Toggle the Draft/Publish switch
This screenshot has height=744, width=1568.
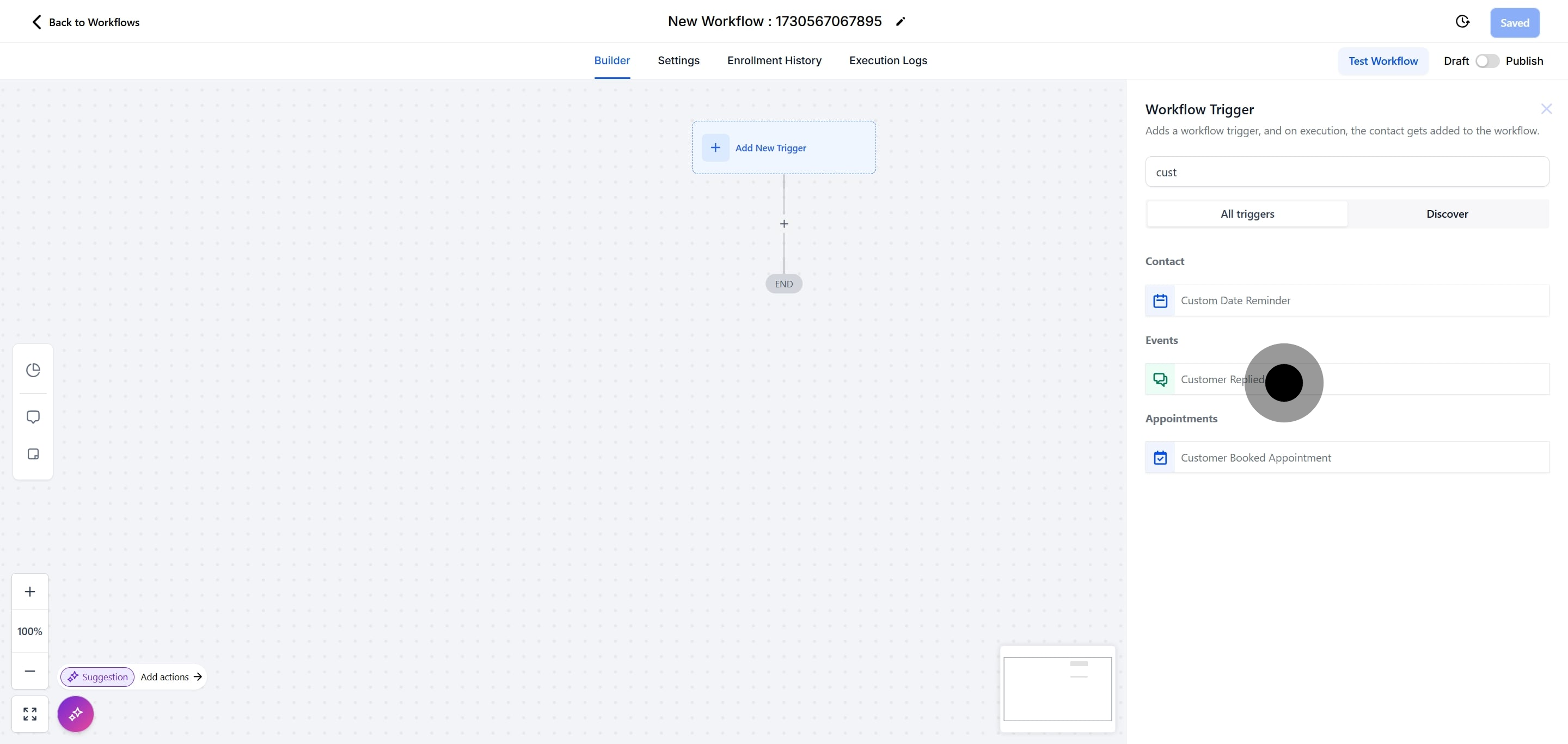tap(1487, 61)
